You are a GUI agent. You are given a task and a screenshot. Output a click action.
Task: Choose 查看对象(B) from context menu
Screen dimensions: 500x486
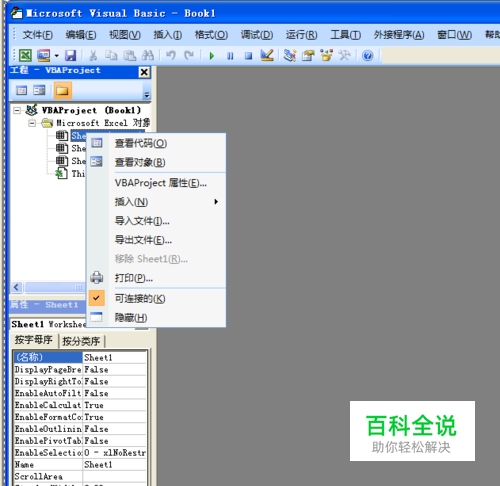point(156,162)
